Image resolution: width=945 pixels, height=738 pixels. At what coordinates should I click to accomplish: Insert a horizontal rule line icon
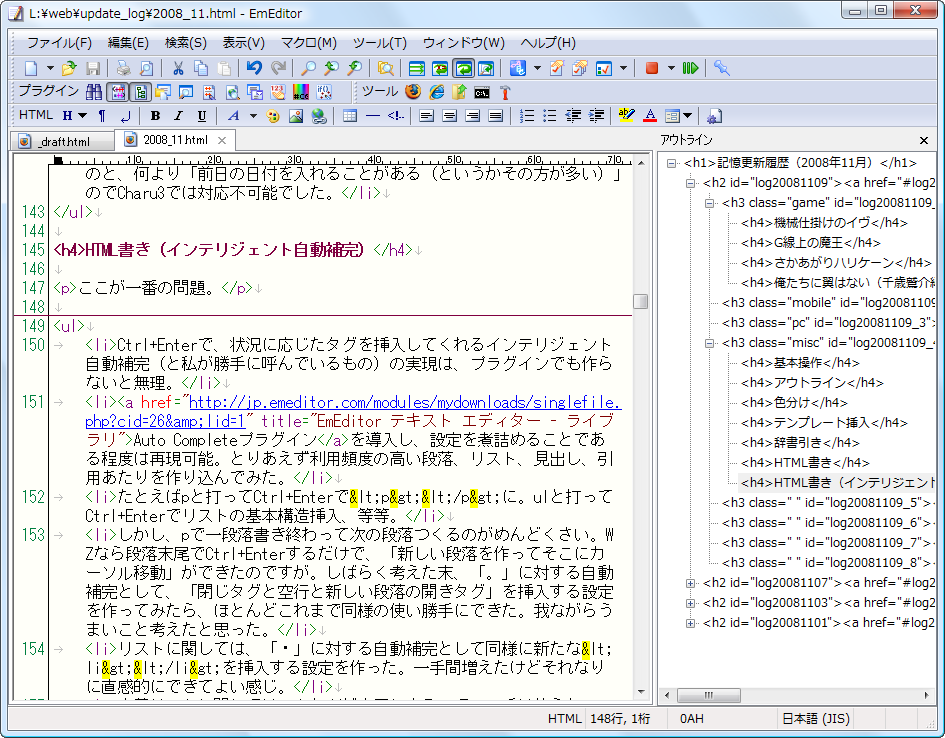(x=372, y=116)
